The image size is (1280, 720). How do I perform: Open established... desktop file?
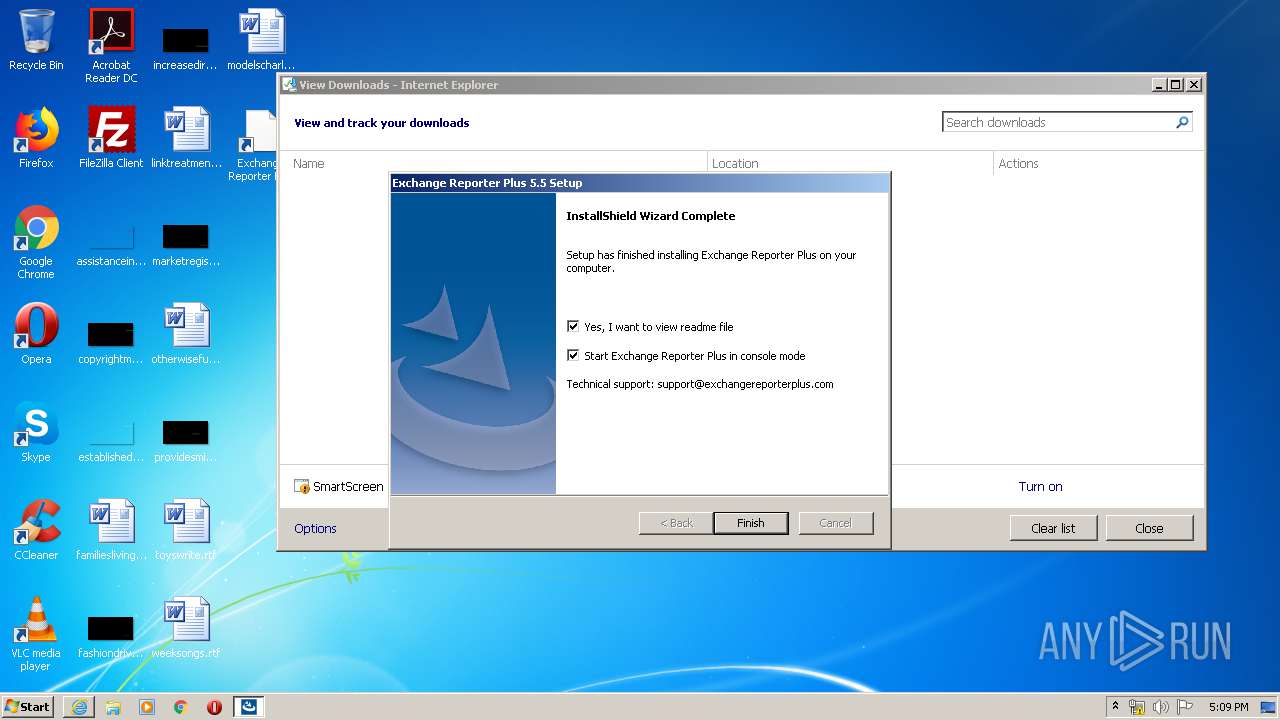111,439
